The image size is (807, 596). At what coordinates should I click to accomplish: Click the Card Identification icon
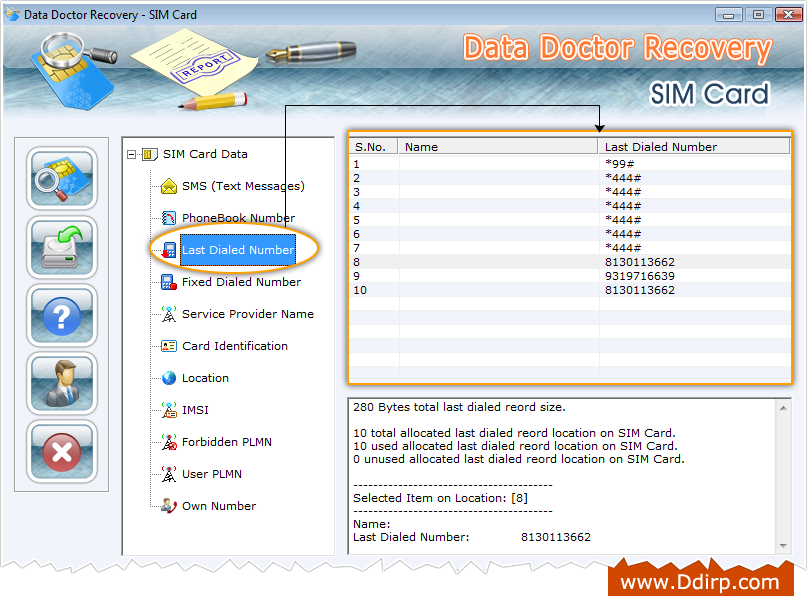(169, 346)
